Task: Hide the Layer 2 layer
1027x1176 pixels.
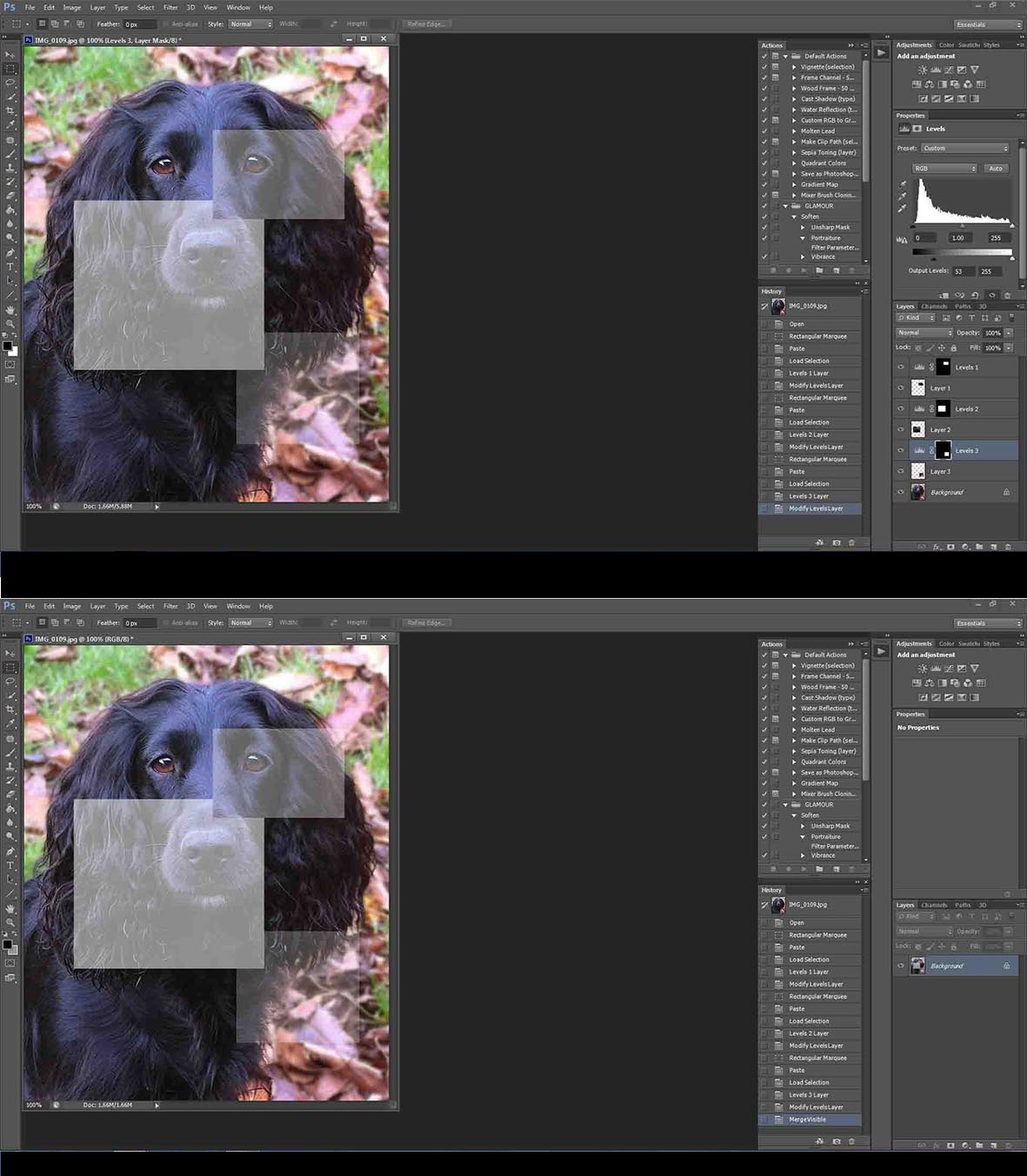Action: point(900,429)
